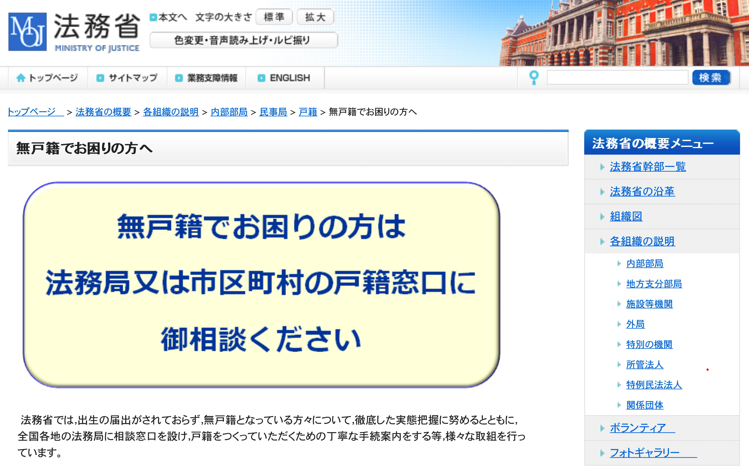Open 法務省の沿革 in sidebar menu
This screenshot has width=750, height=468.
[x=642, y=191]
